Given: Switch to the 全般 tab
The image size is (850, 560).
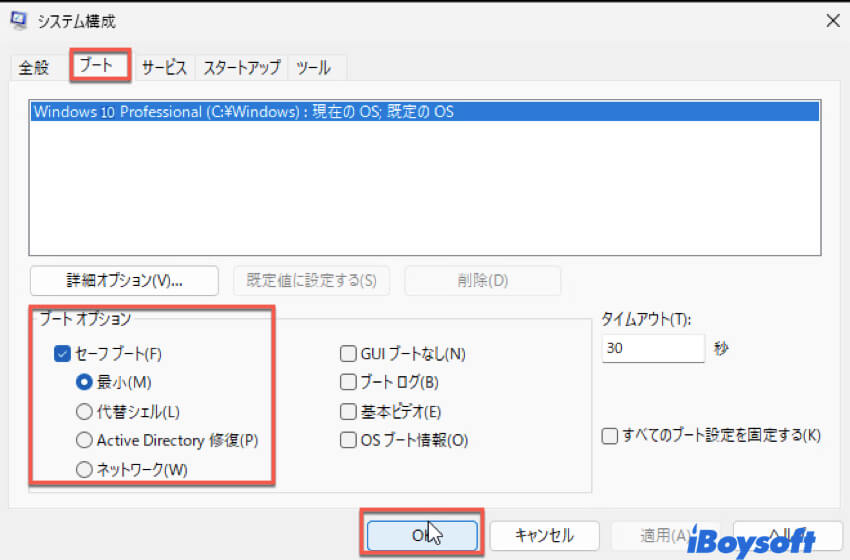Looking at the screenshot, I should [x=34, y=68].
